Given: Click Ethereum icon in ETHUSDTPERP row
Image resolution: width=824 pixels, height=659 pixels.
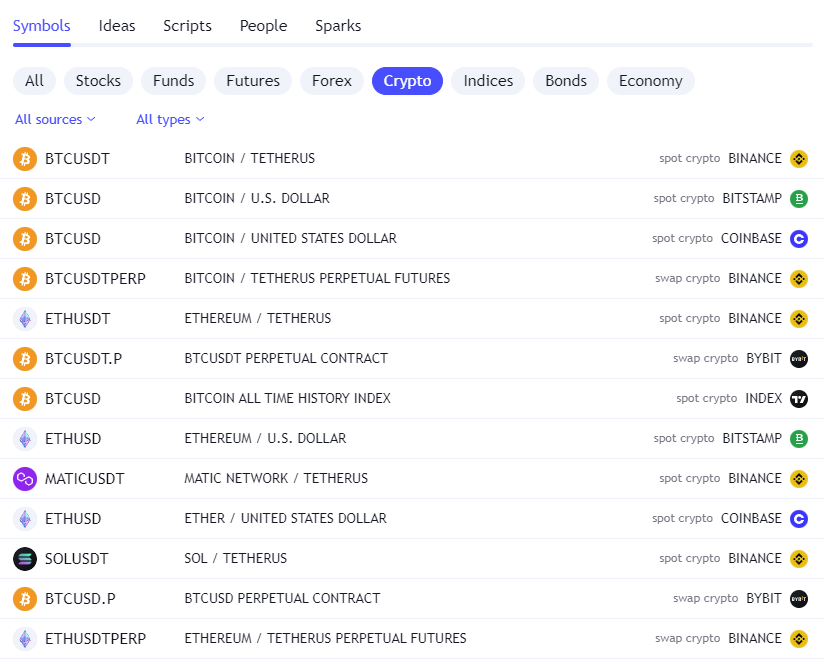Looking at the screenshot, I should point(25,639).
